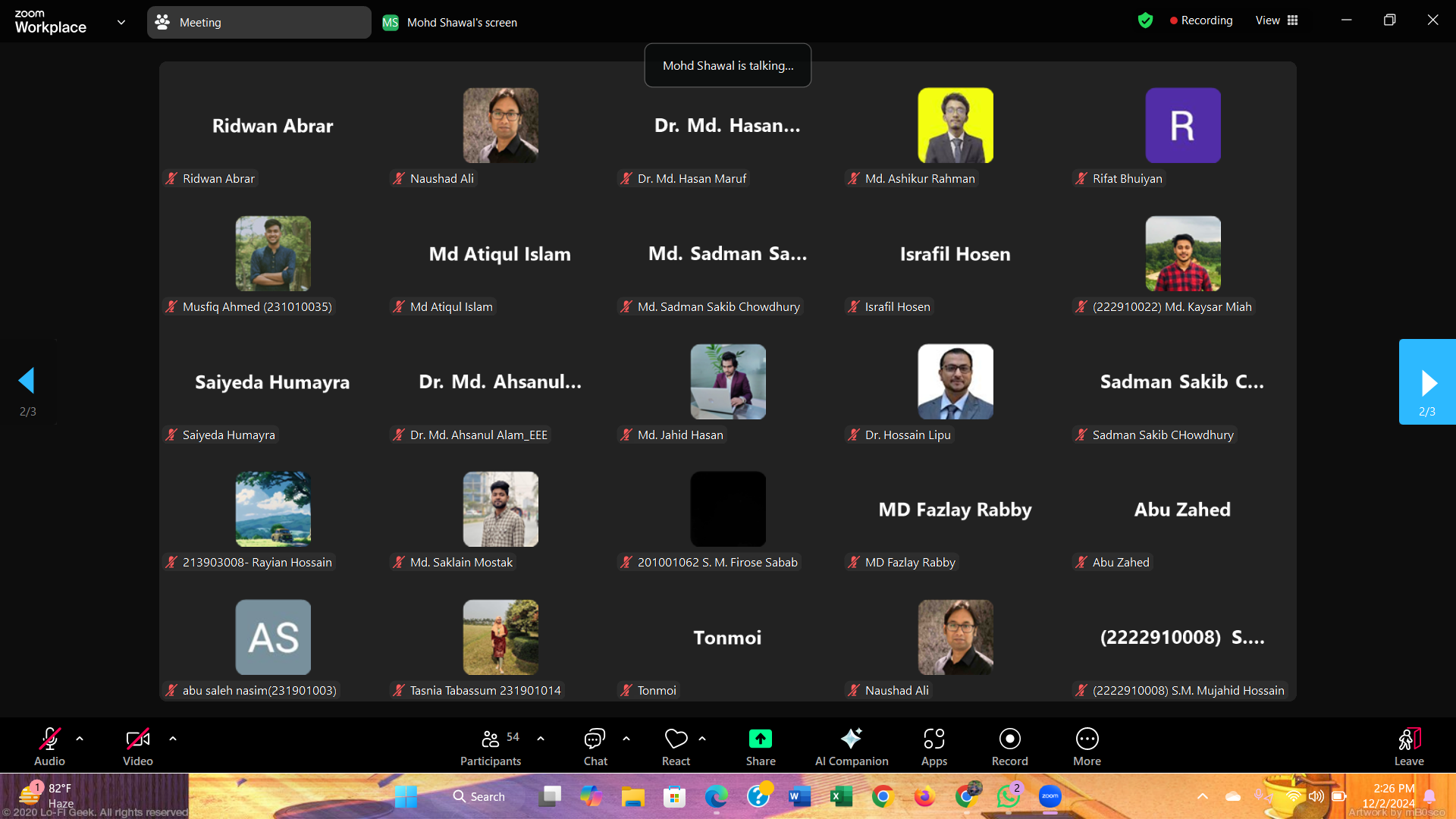Open AI Companion
Viewport: 1456px width, 819px height.
[x=851, y=739]
